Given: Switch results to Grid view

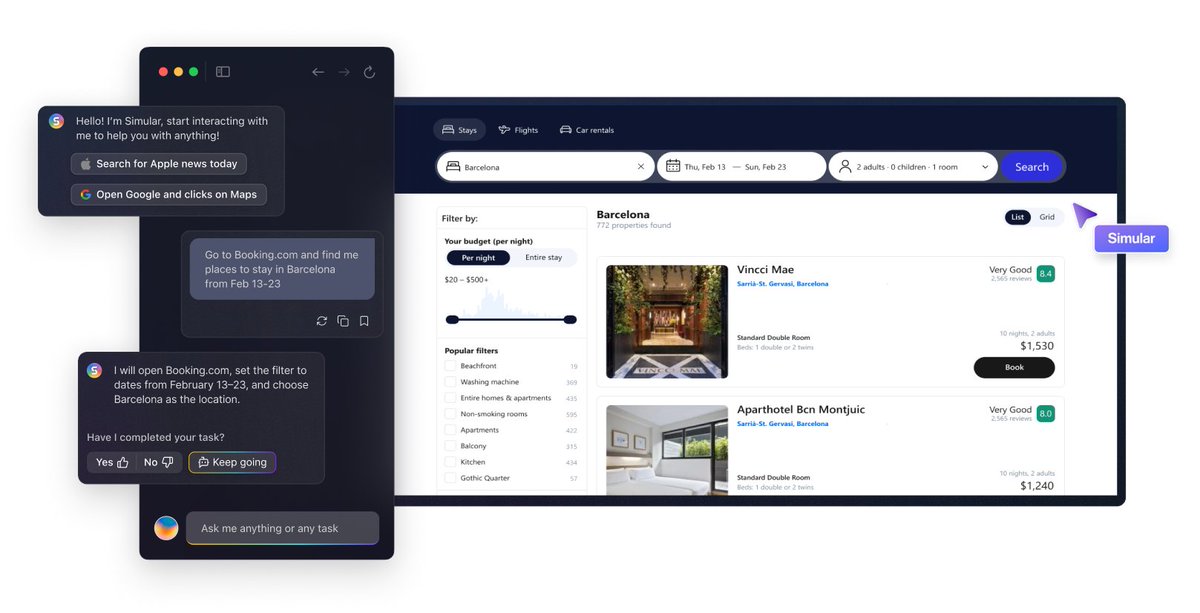Looking at the screenshot, I should click(1046, 216).
